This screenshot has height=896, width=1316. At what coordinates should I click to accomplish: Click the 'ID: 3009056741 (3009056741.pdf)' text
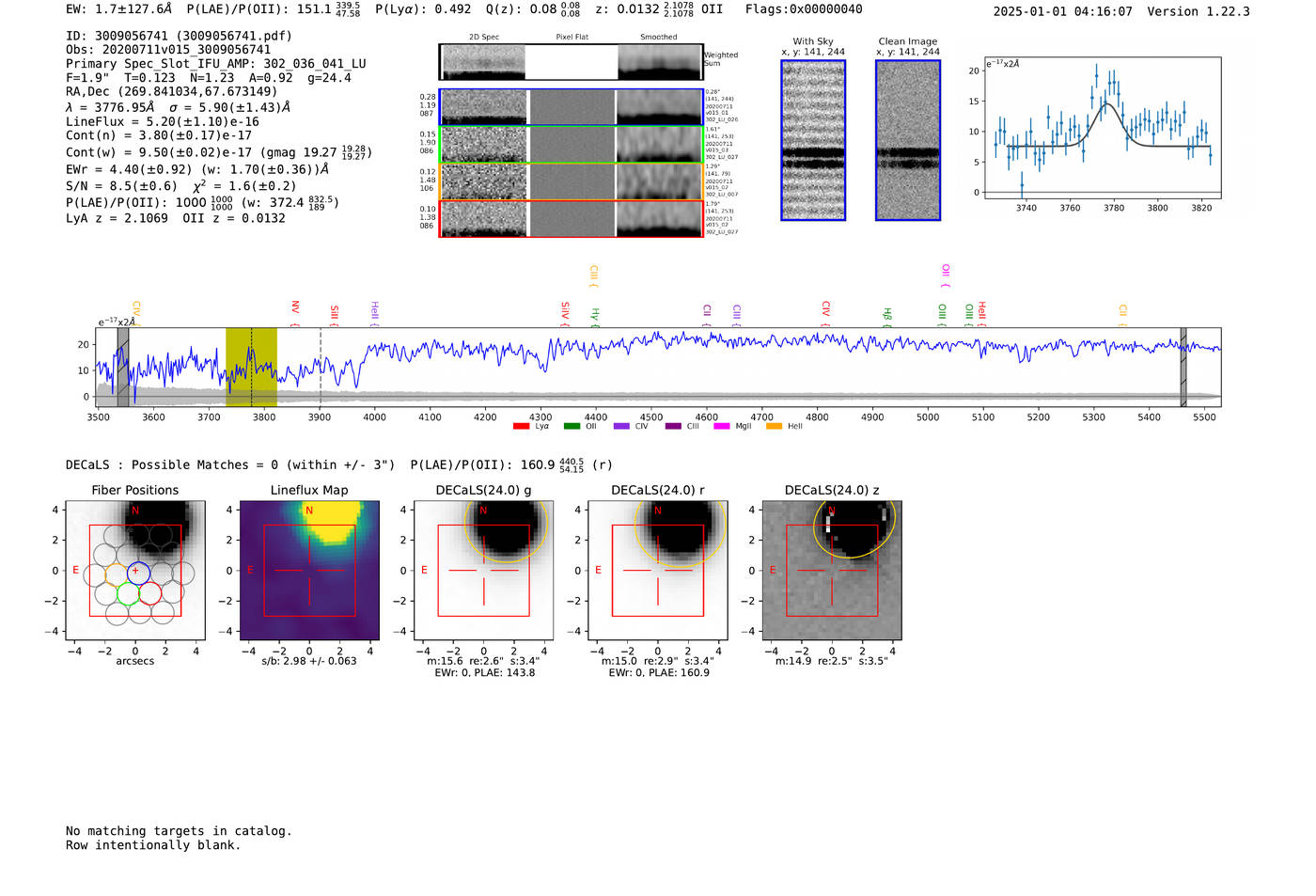[179, 36]
